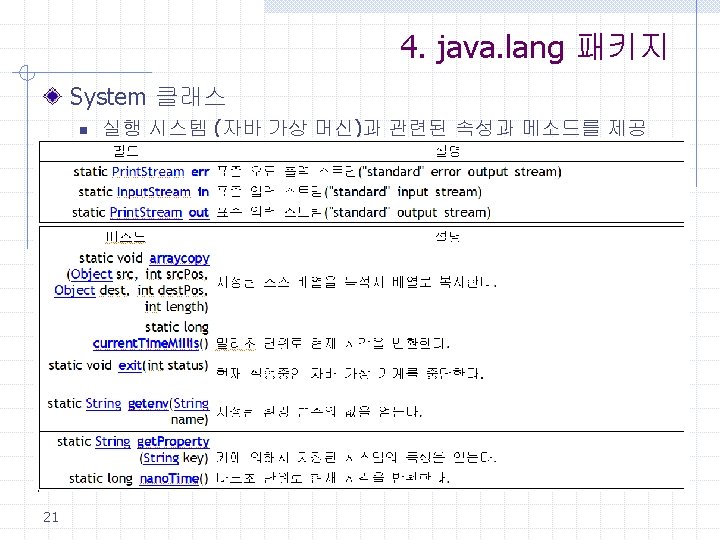This screenshot has width=720, height=540.
Task: Select the 'int length)' parameter text
Action: click(x=176, y=307)
